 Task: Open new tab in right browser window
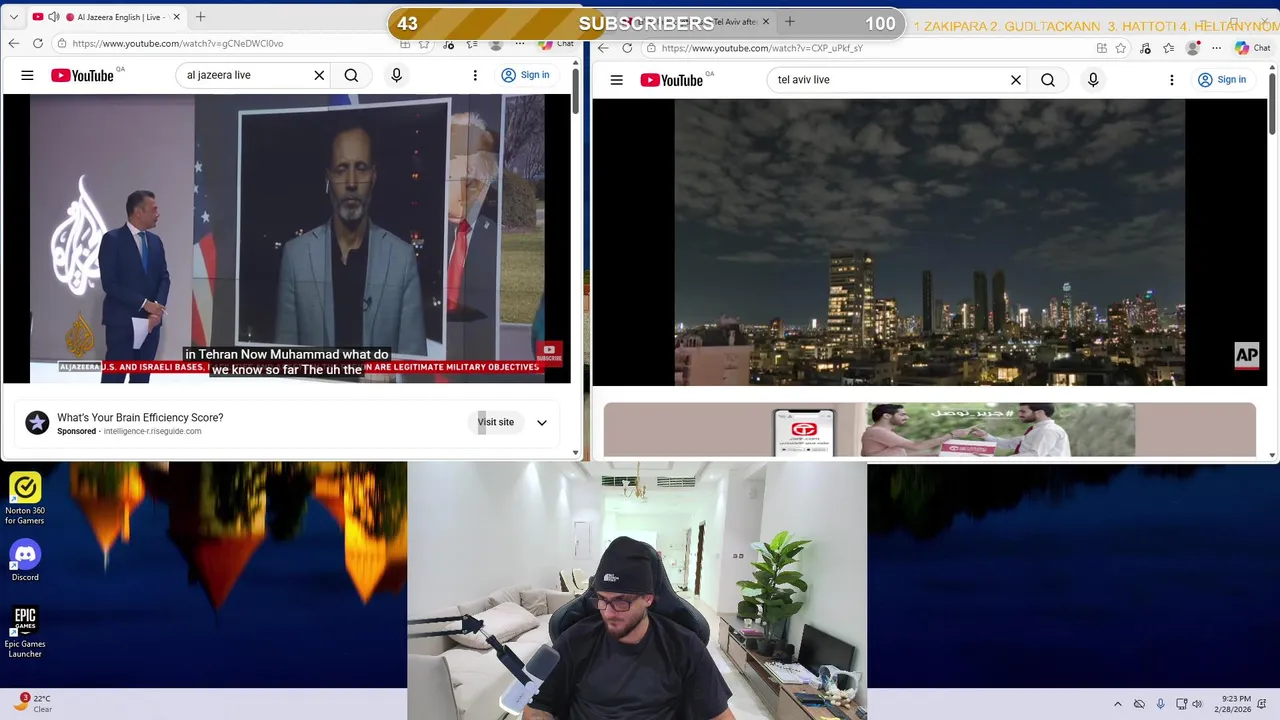(x=790, y=22)
